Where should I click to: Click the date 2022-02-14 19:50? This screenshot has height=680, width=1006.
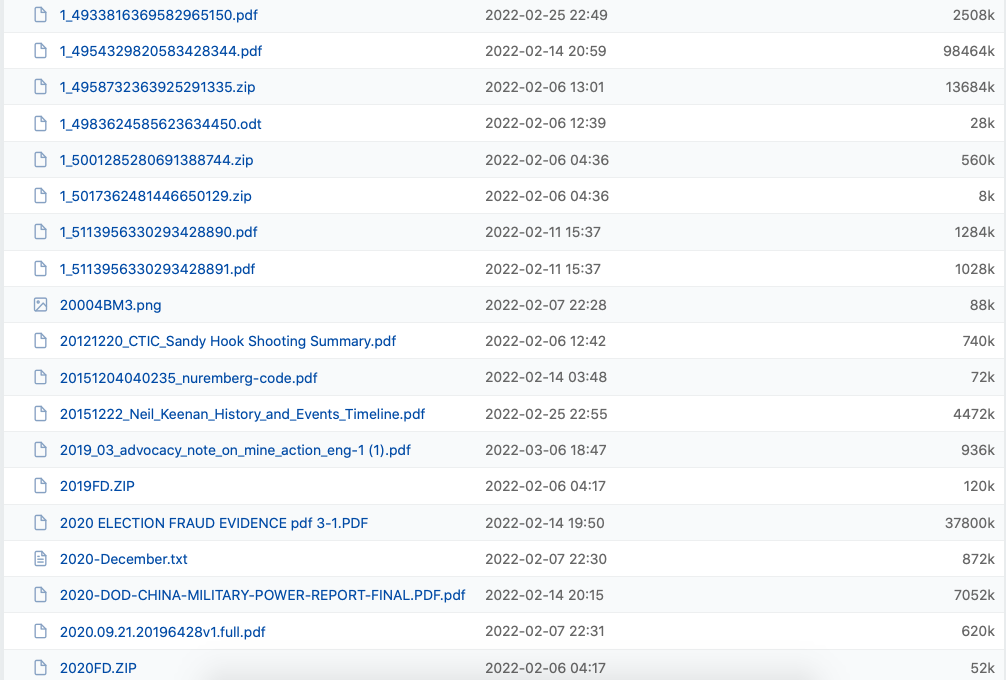click(x=545, y=523)
